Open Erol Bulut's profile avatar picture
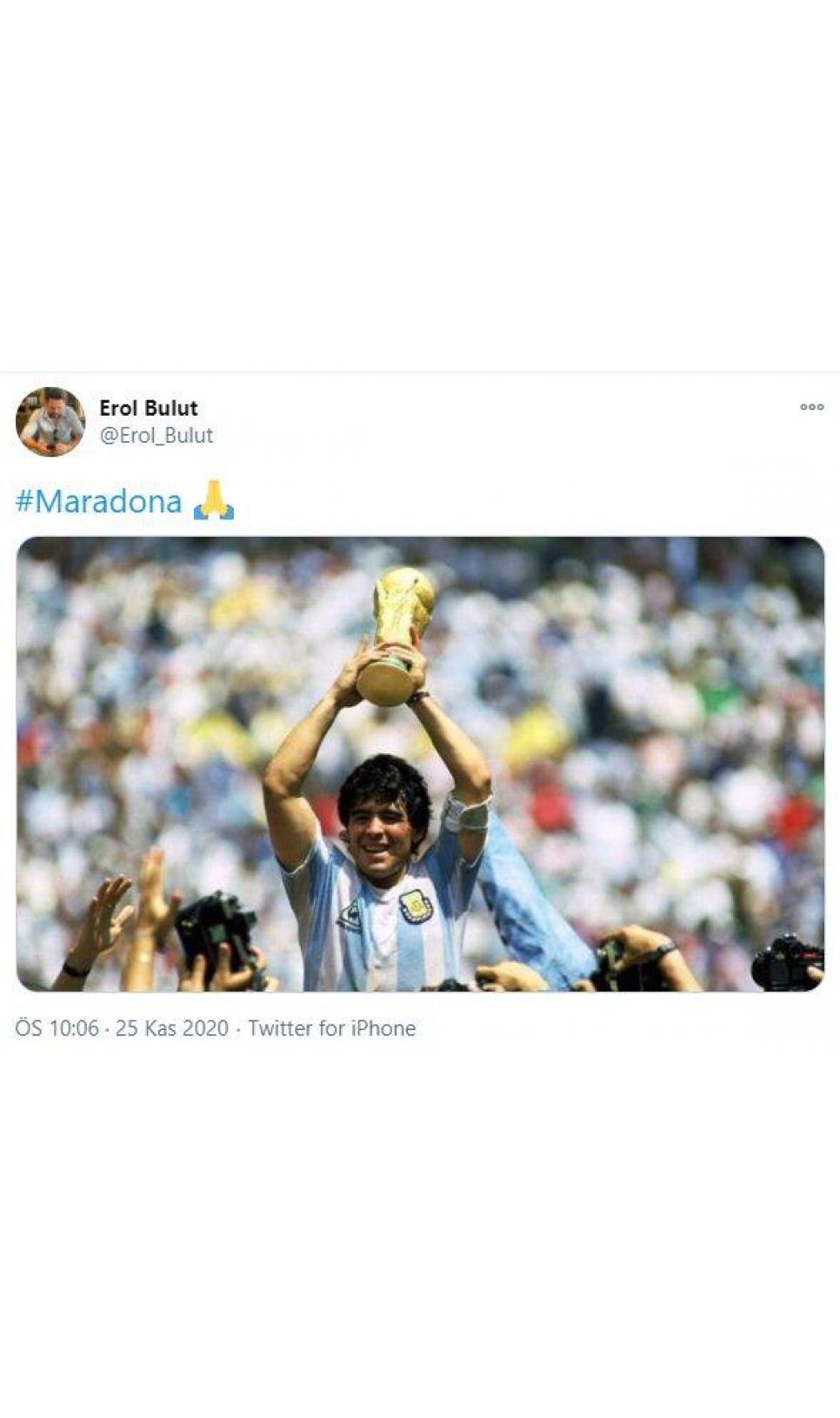Screen dimensions: 840x1418 pyautogui.click(x=50, y=422)
